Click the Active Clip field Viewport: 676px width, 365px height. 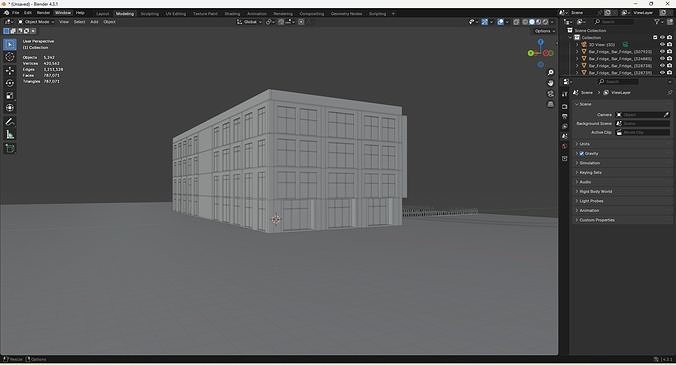click(642, 132)
